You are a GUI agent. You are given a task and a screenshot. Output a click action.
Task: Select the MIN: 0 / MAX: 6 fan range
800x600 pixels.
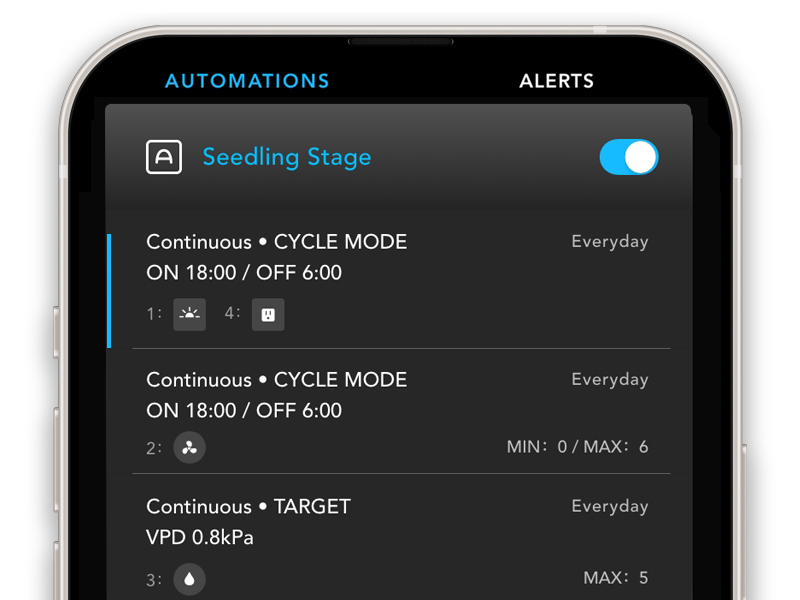[x=577, y=447]
